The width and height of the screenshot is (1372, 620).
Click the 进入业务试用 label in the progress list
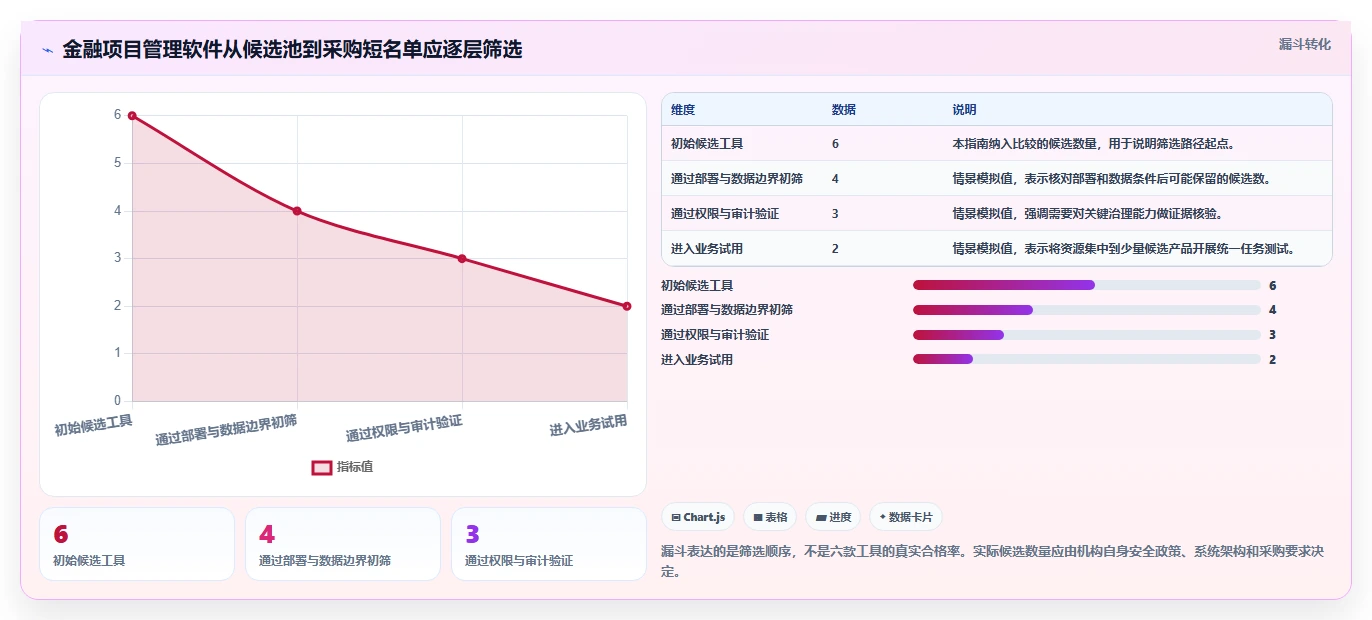click(697, 360)
